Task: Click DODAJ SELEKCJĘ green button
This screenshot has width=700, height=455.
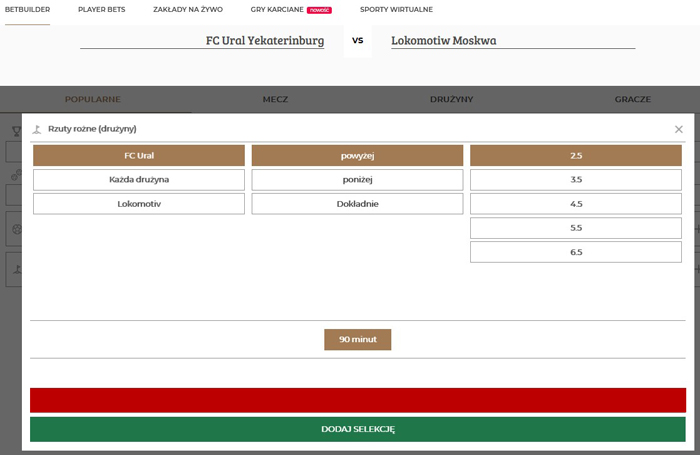Action: 358,429
